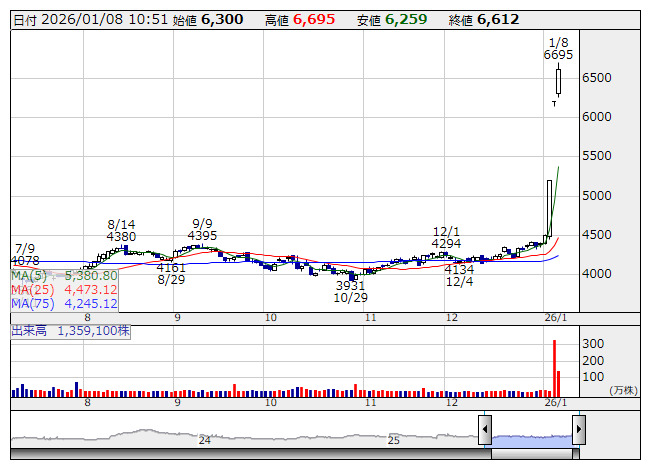The width and height of the screenshot is (653, 470).
Task: Click the 1/8 candlestick at 6695
Action: point(558,81)
